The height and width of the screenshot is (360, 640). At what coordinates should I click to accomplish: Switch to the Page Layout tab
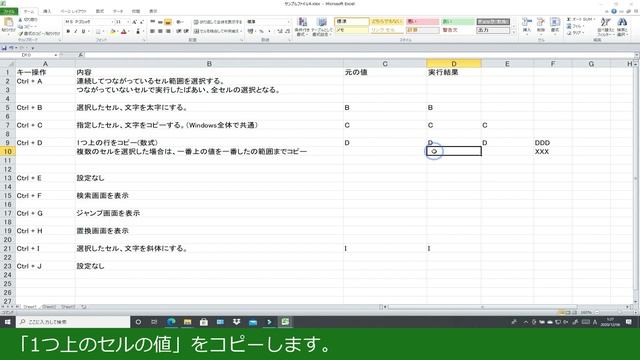tap(73, 11)
